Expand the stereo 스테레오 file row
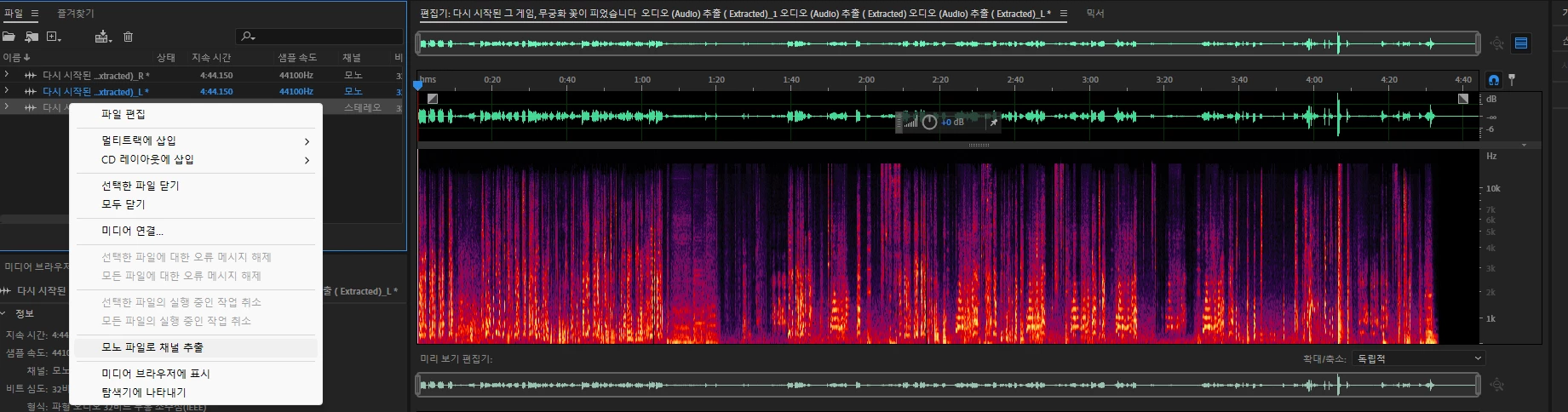This screenshot has height=412, width=1568. [7, 107]
